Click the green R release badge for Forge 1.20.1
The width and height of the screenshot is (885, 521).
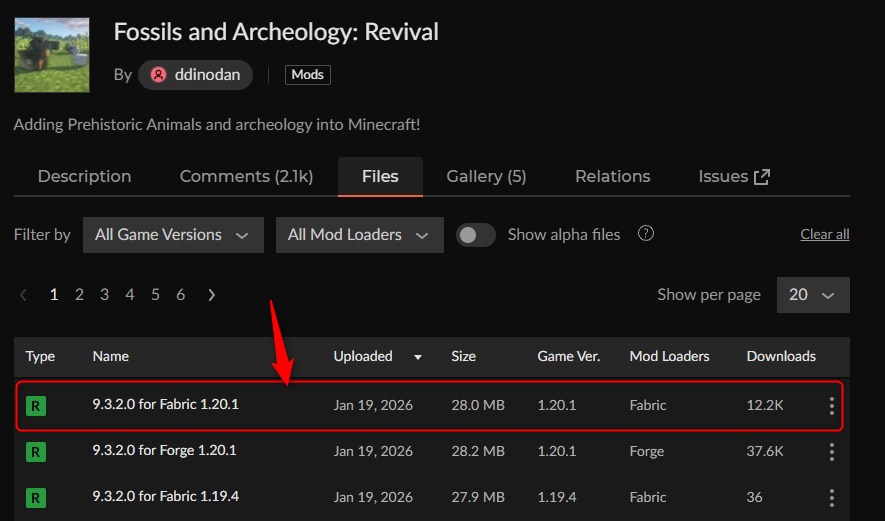click(36, 451)
